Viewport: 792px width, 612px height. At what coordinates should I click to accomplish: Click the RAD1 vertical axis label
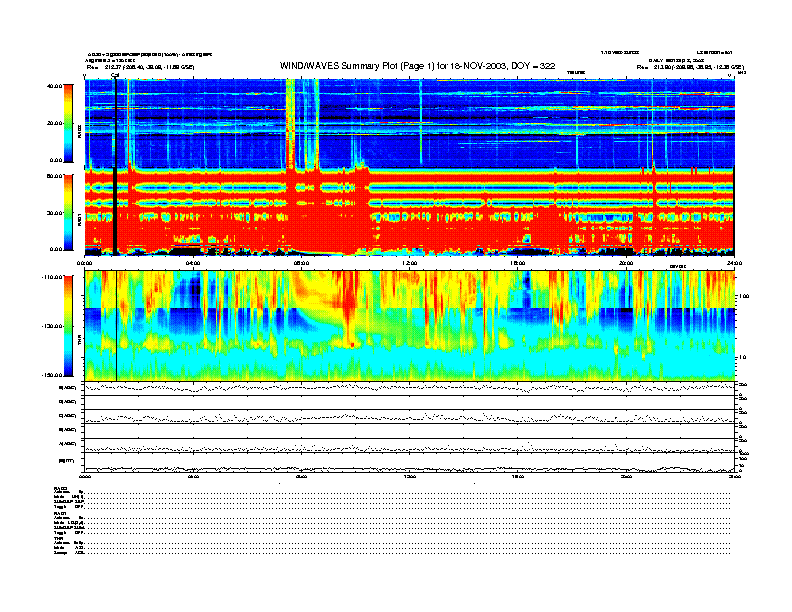click(x=79, y=219)
